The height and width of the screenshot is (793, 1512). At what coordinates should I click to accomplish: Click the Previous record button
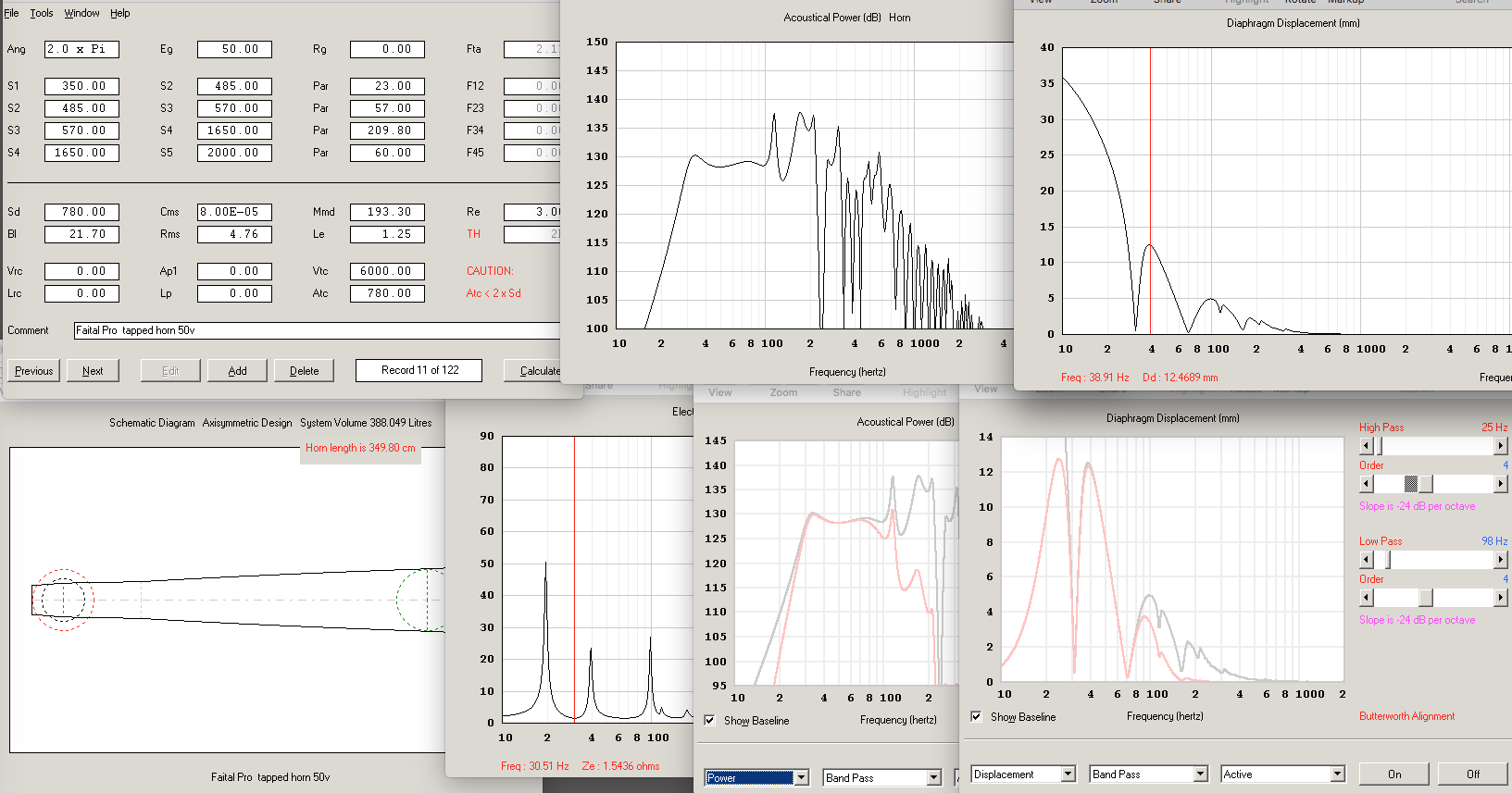[34, 370]
